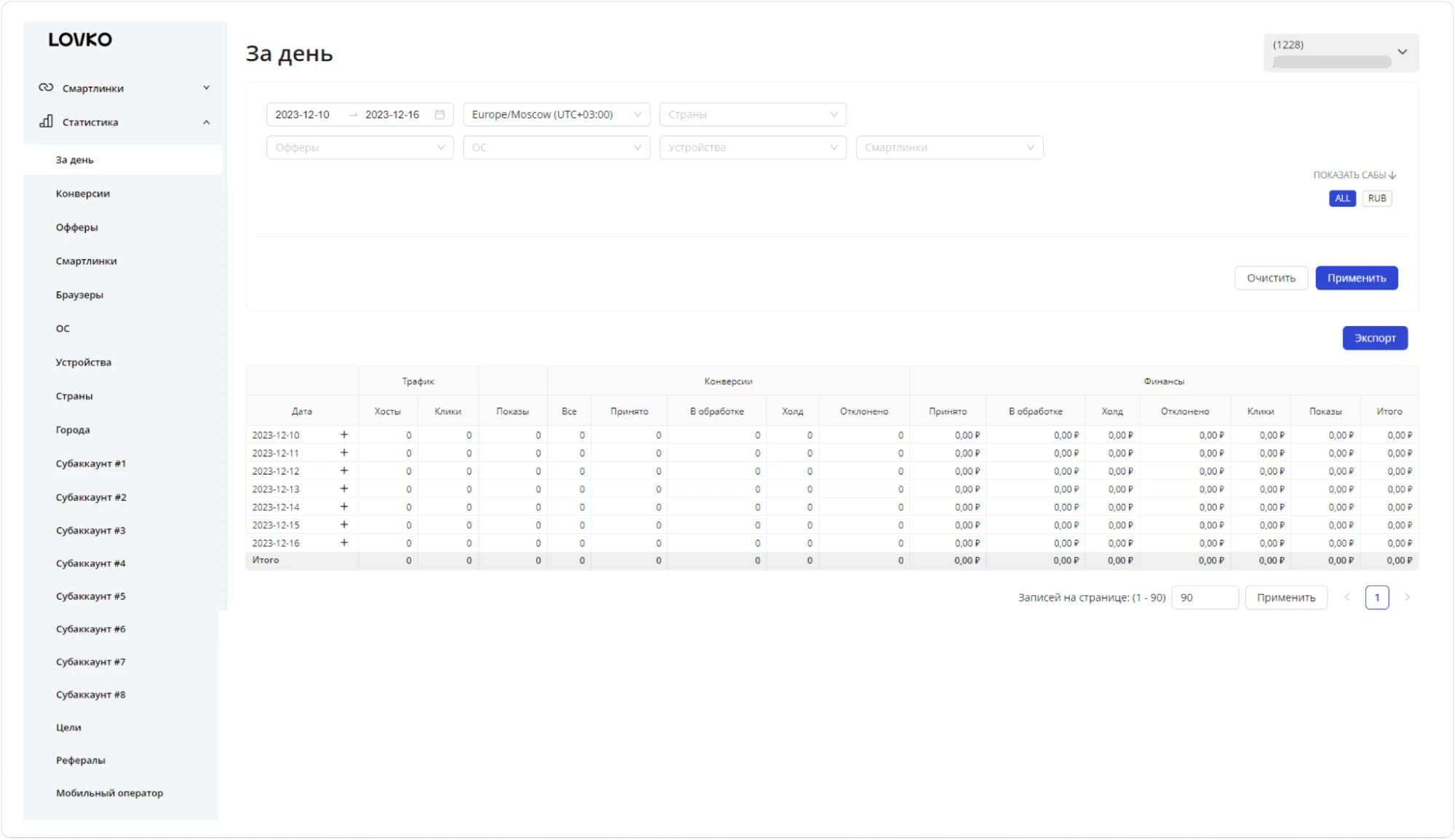Screen dimensions: 1455x840
Task: Expand row 2023-12-12 with plus icon
Action: pyautogui.click(x=344, y=471)
